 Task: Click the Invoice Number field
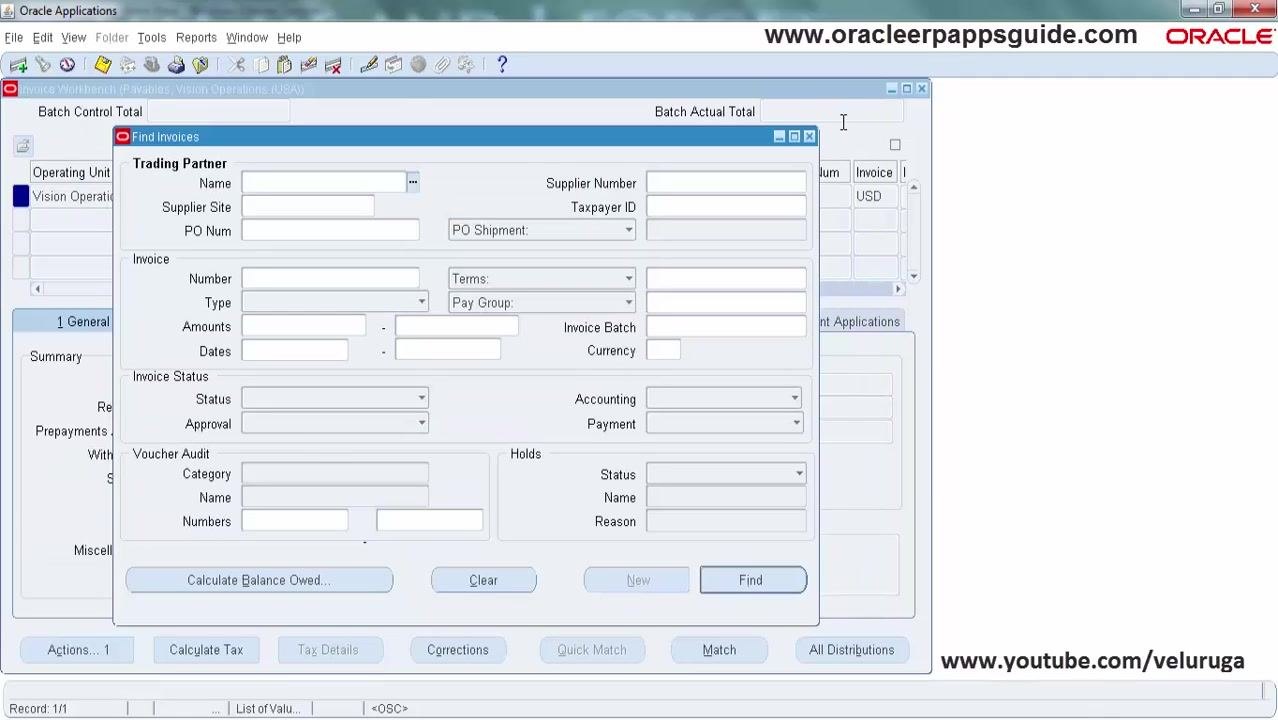coord(330,279)
